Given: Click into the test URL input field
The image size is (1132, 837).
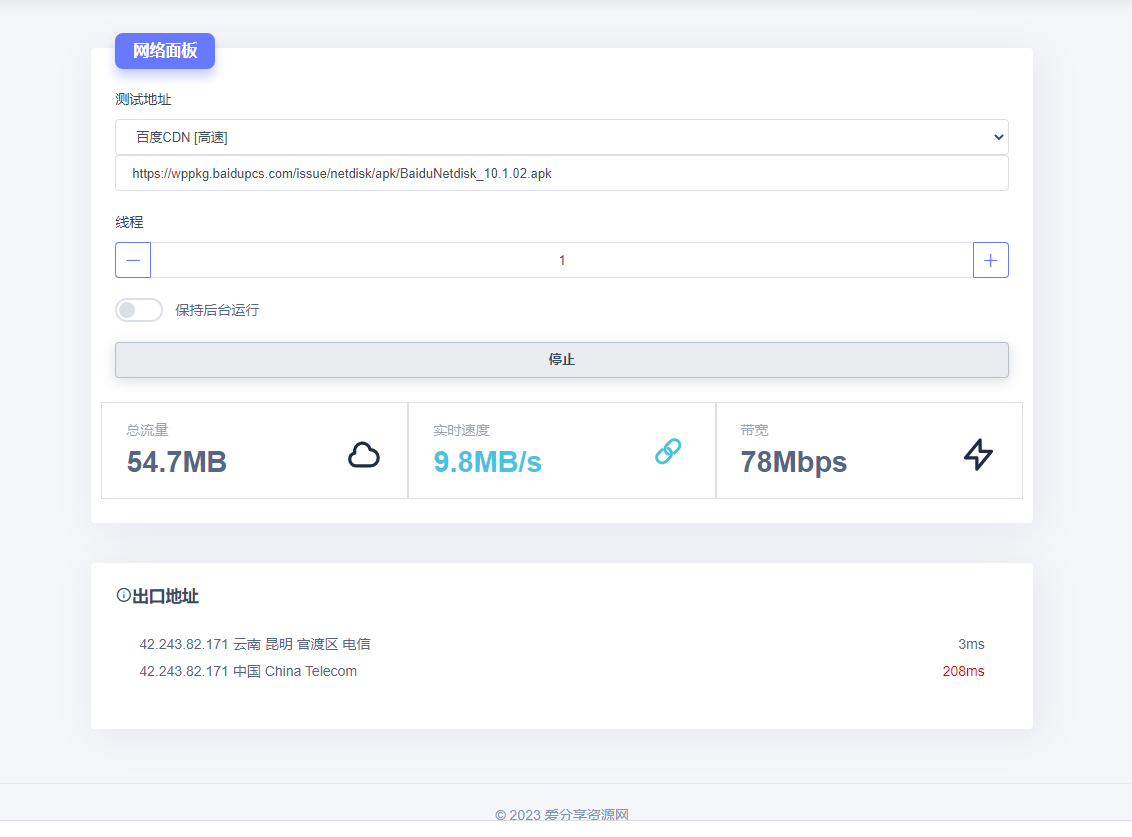Looking at the screenshot, I should click(561, 173).
